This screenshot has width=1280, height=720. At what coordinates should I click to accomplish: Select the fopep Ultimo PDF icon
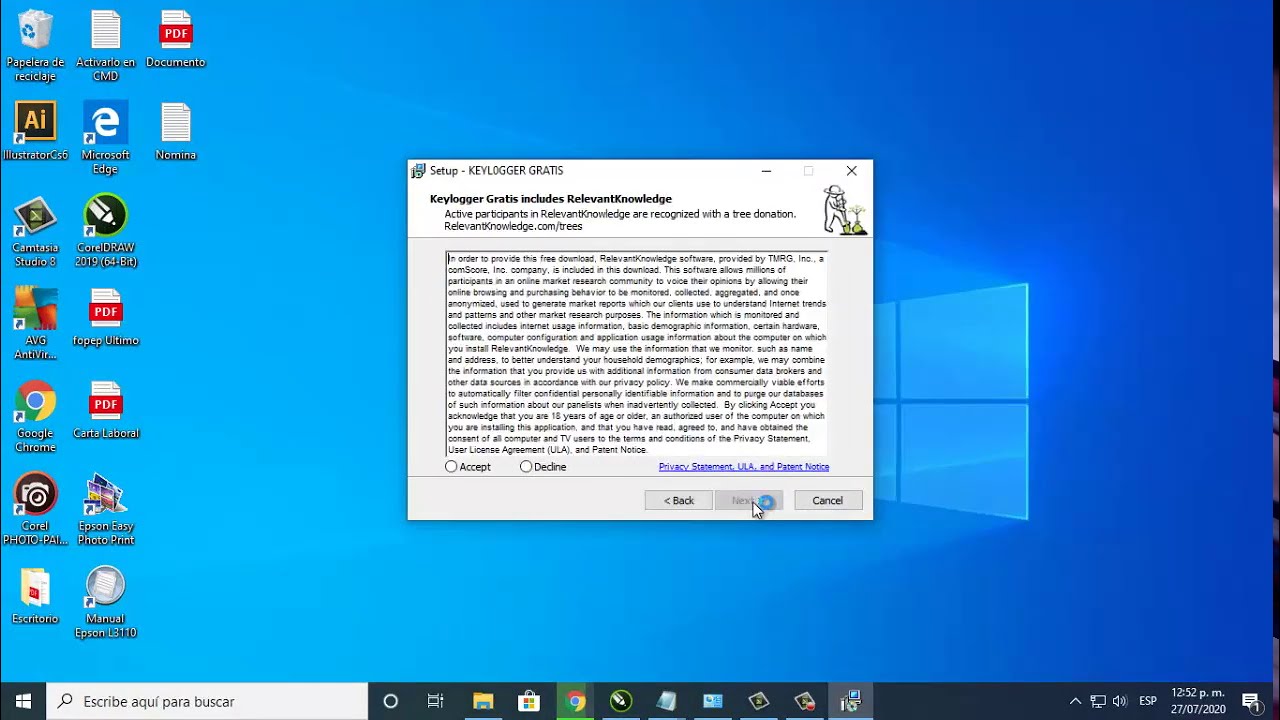coord(105,318)
